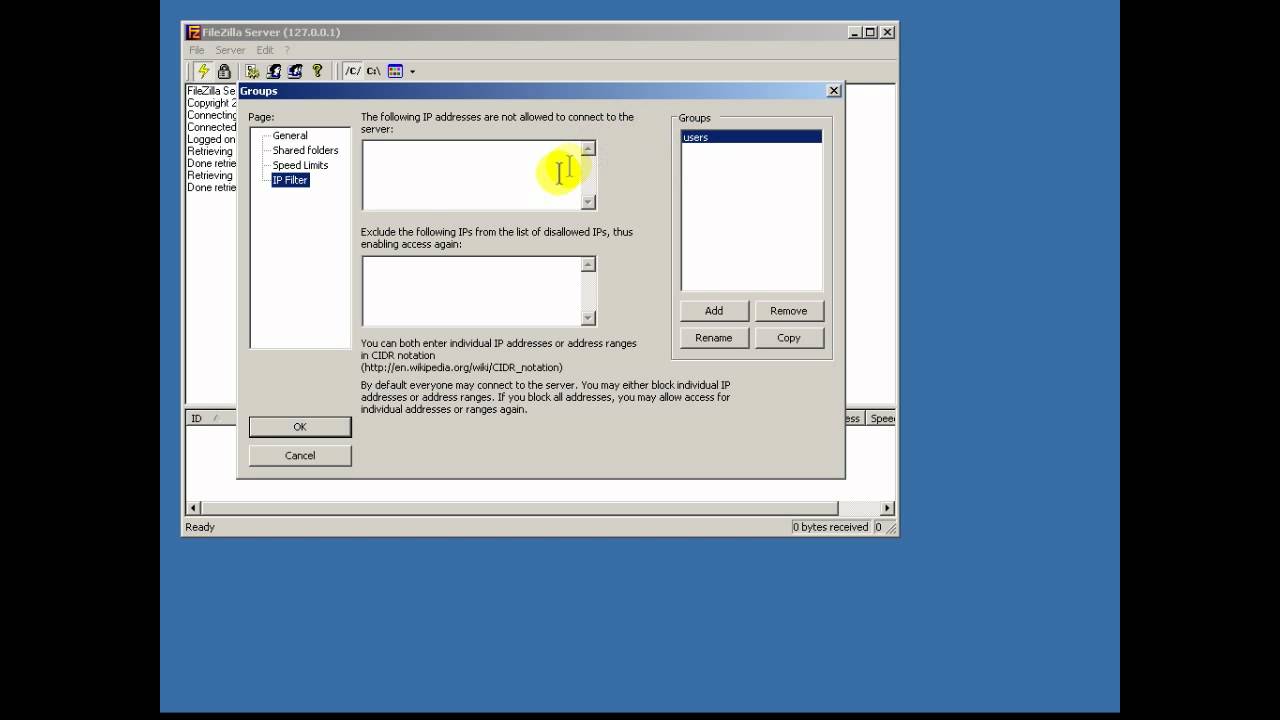
Task: Open the dropdown arrow beside the grid icon
Action: [412, 71]
